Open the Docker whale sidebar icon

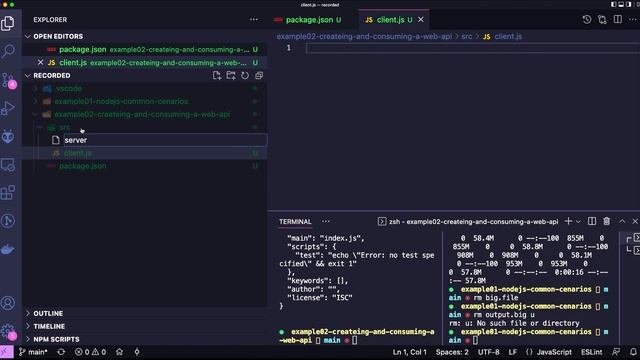[8, 249]
